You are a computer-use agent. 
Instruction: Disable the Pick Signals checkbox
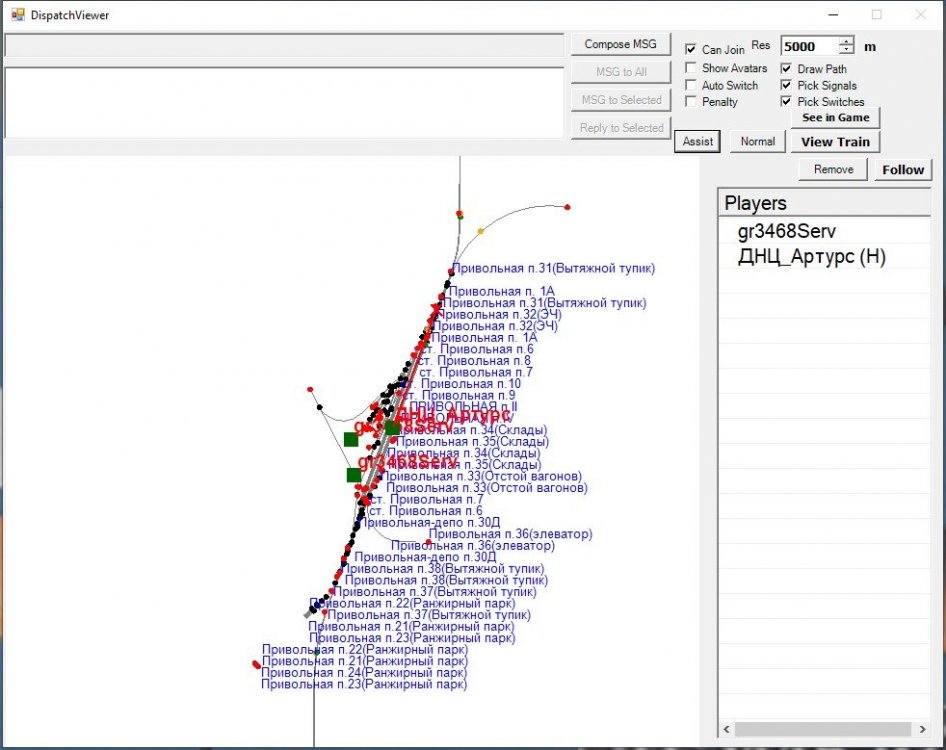[x=786, y=86]
